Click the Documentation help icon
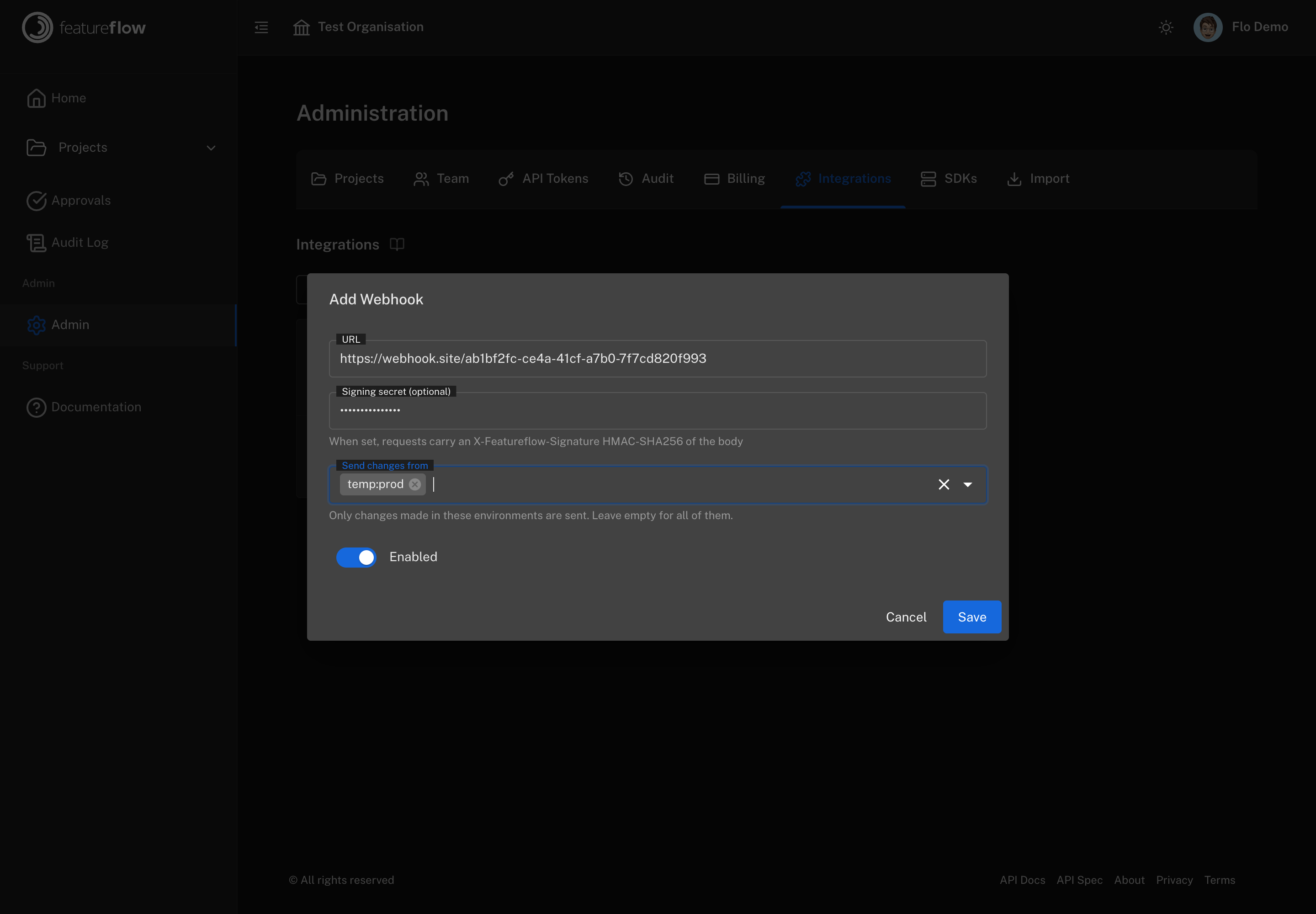 [x=36, y=407]
